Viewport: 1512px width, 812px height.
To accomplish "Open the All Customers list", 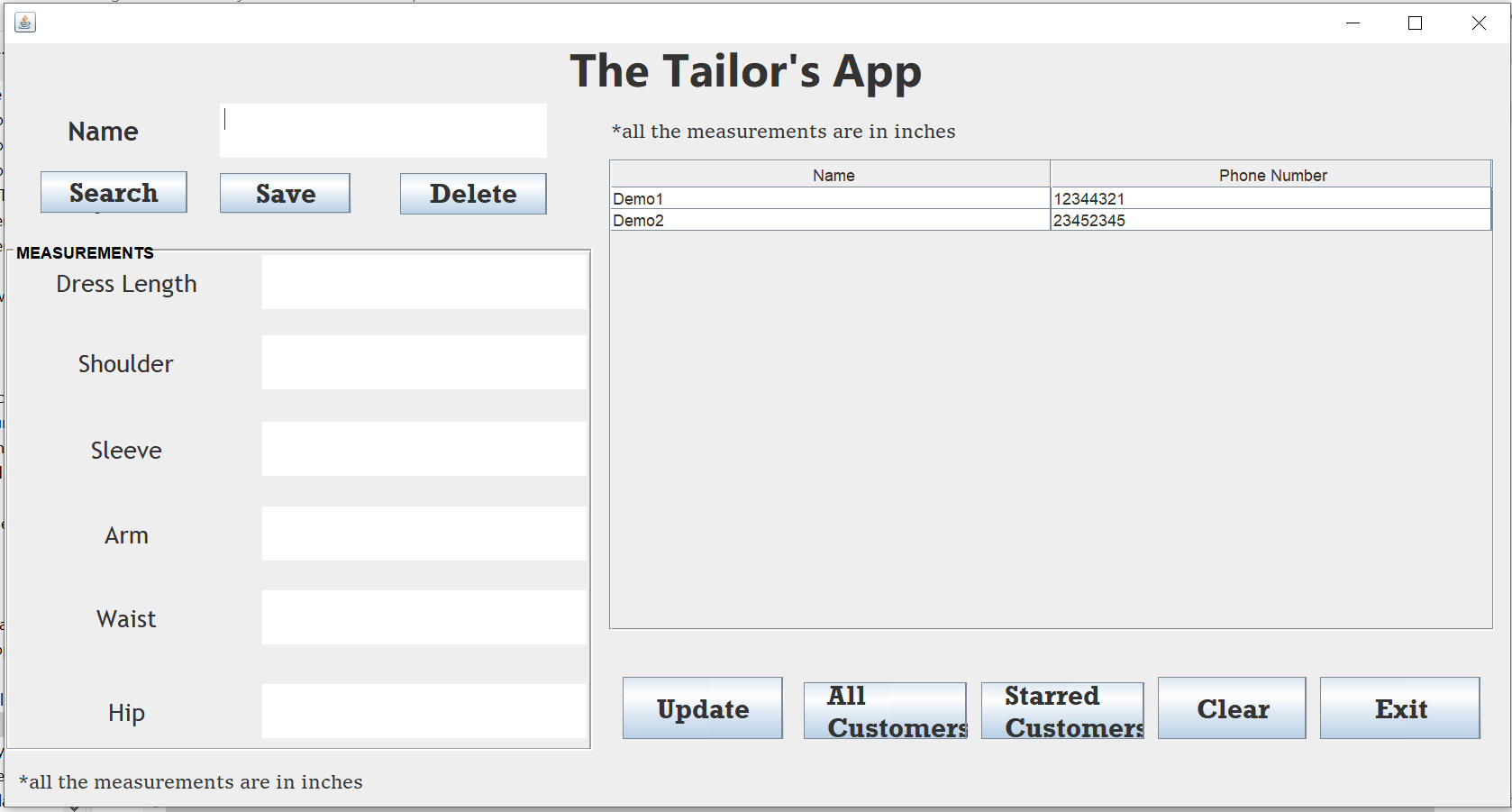I will [884, 709].
